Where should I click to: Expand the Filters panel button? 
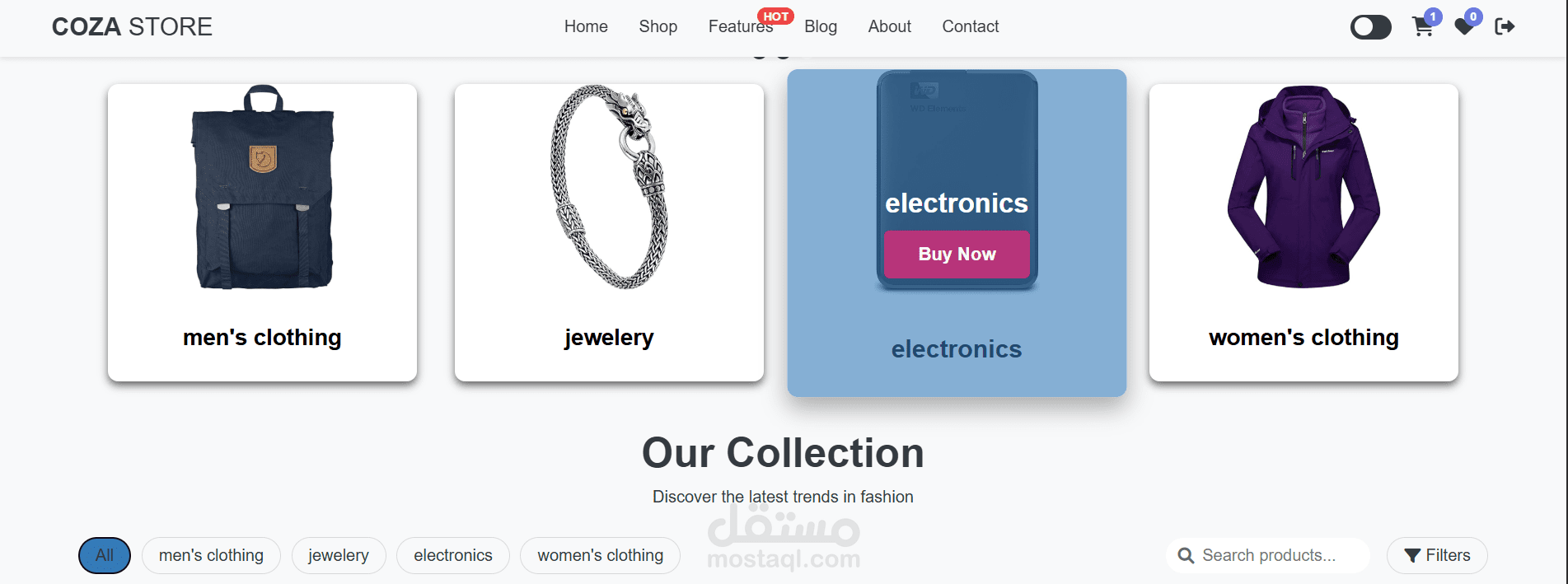tap(1437, 555)
